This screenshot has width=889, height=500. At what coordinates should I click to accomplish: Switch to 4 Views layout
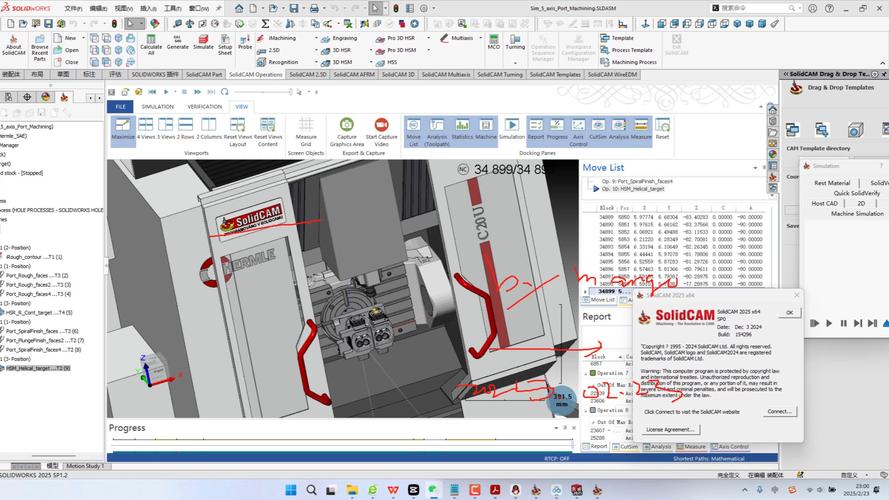click(x=146, y=129)
